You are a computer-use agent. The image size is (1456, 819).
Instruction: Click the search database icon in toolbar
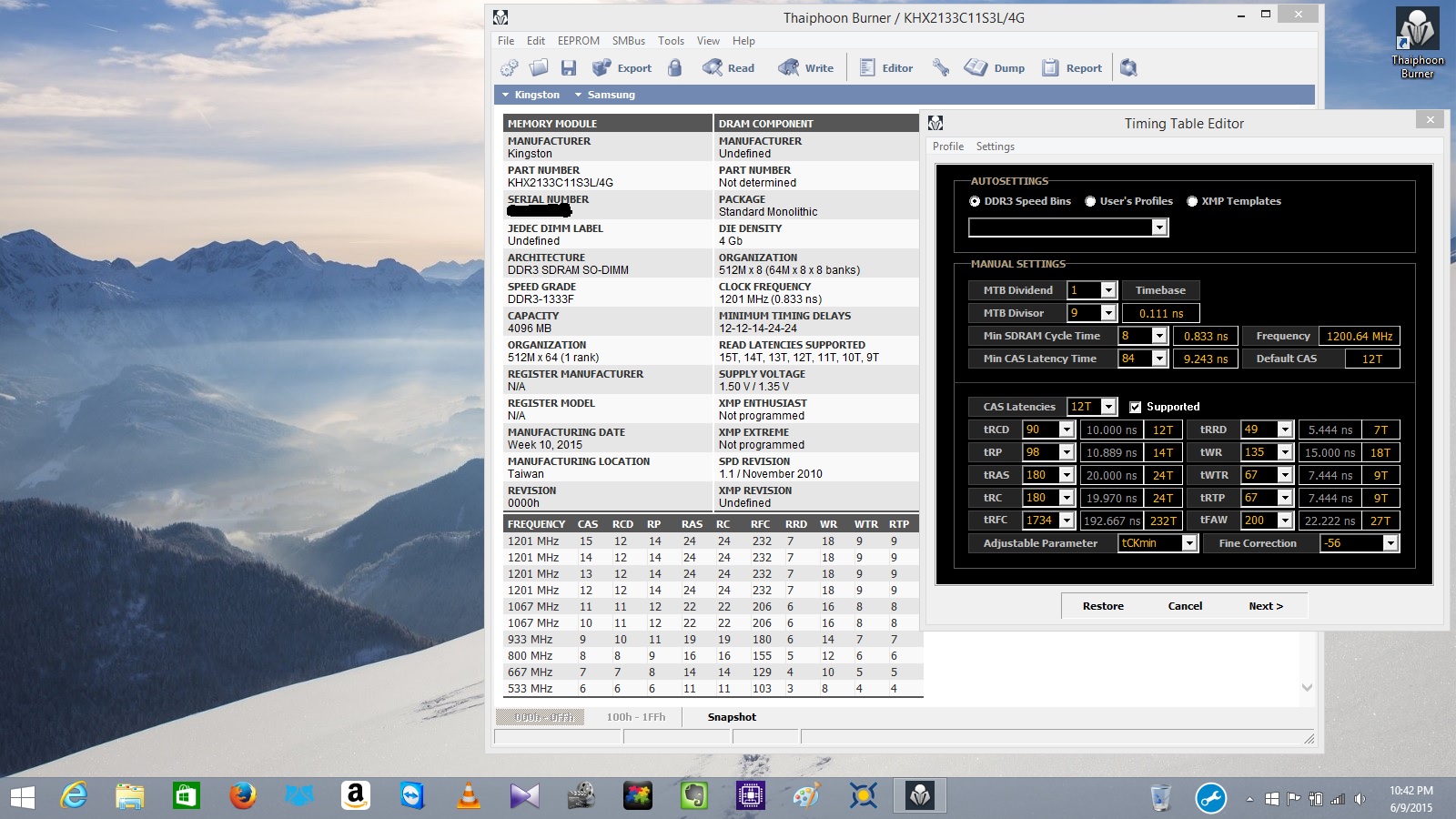(1128, 68)
